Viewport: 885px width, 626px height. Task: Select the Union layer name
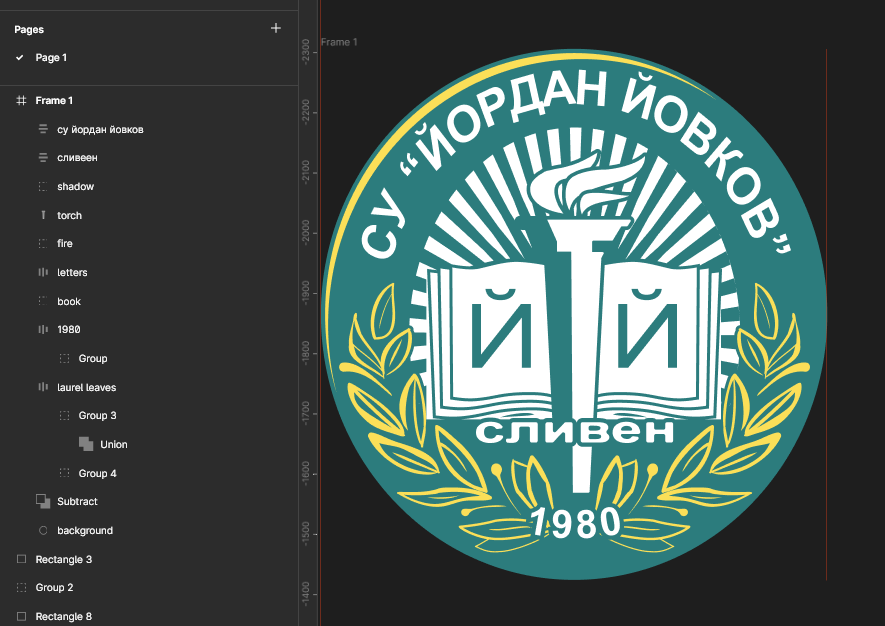[x=114, y=444]
